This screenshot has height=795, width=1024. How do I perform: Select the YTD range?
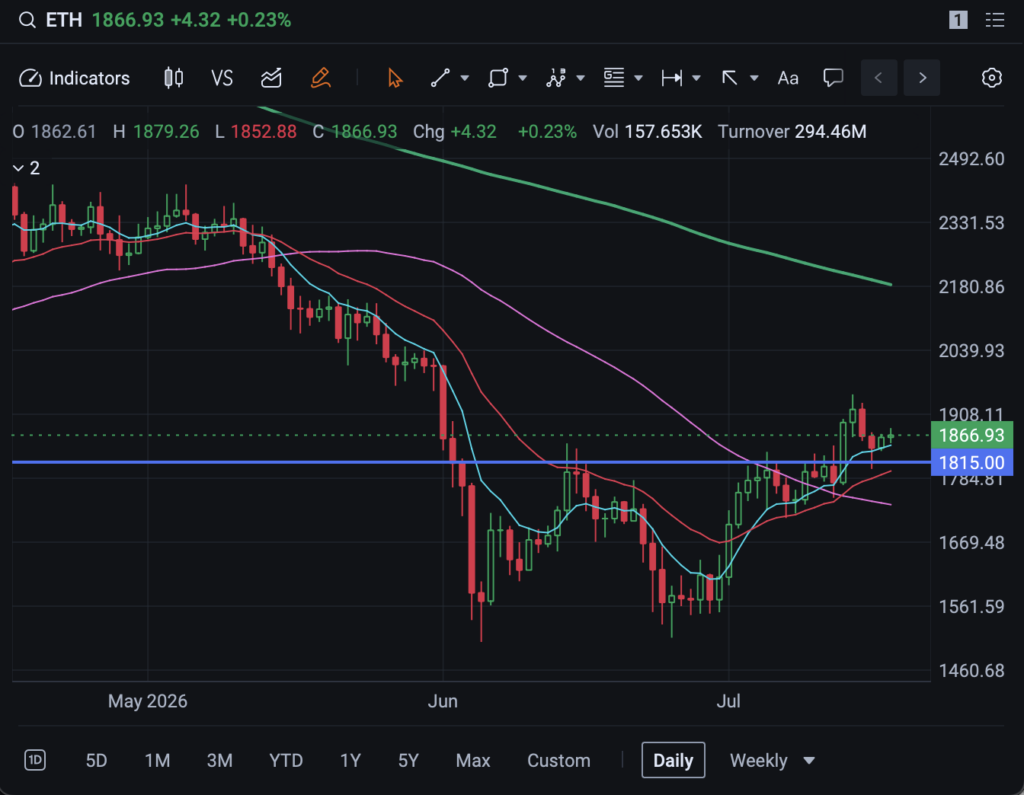click(x=286, y=760)
